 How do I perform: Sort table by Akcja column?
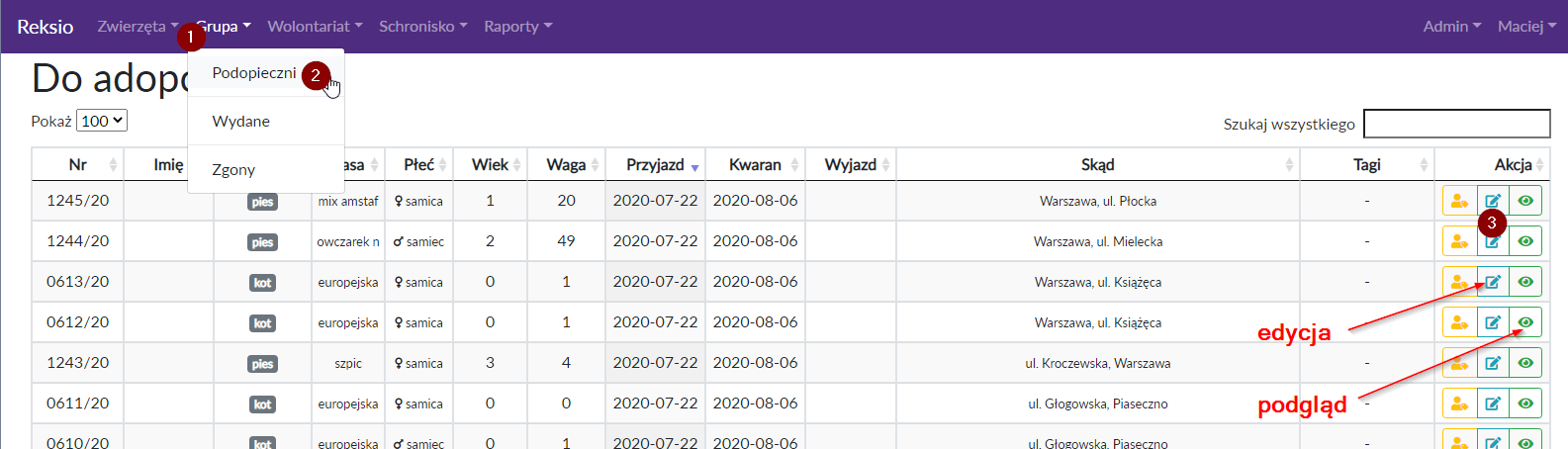click(x=1492, y=164)
